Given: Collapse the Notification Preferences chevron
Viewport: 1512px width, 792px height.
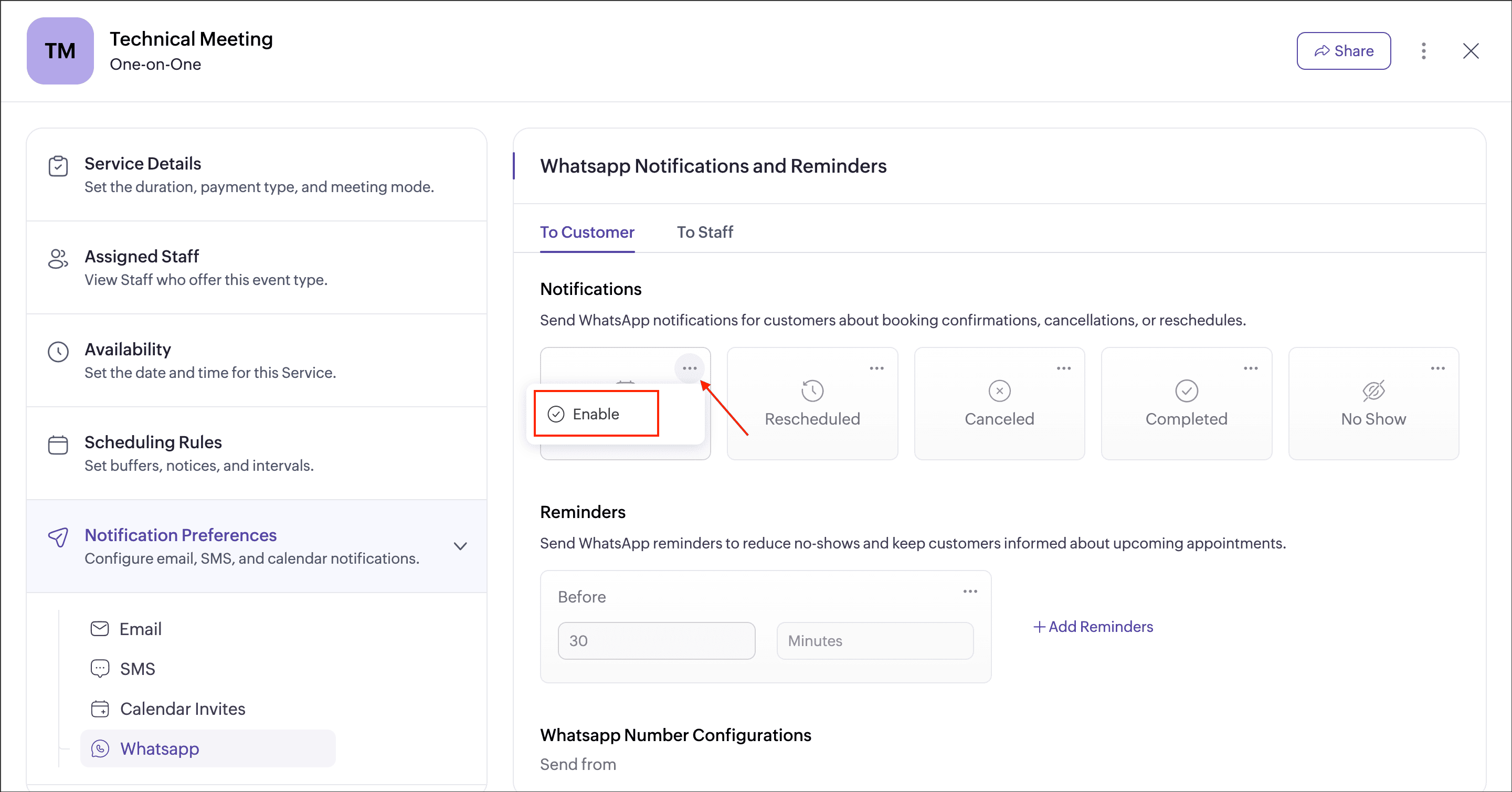Looking at the screenshot, I should (x=461, y=546).
